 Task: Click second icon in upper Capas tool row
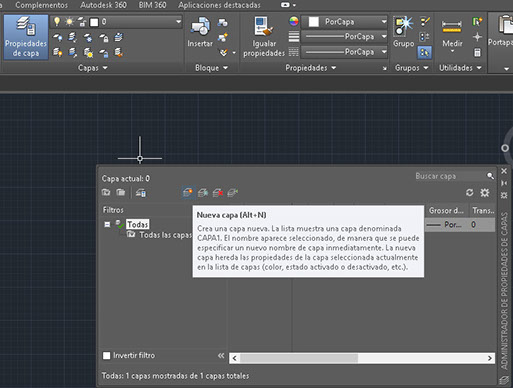73,37
